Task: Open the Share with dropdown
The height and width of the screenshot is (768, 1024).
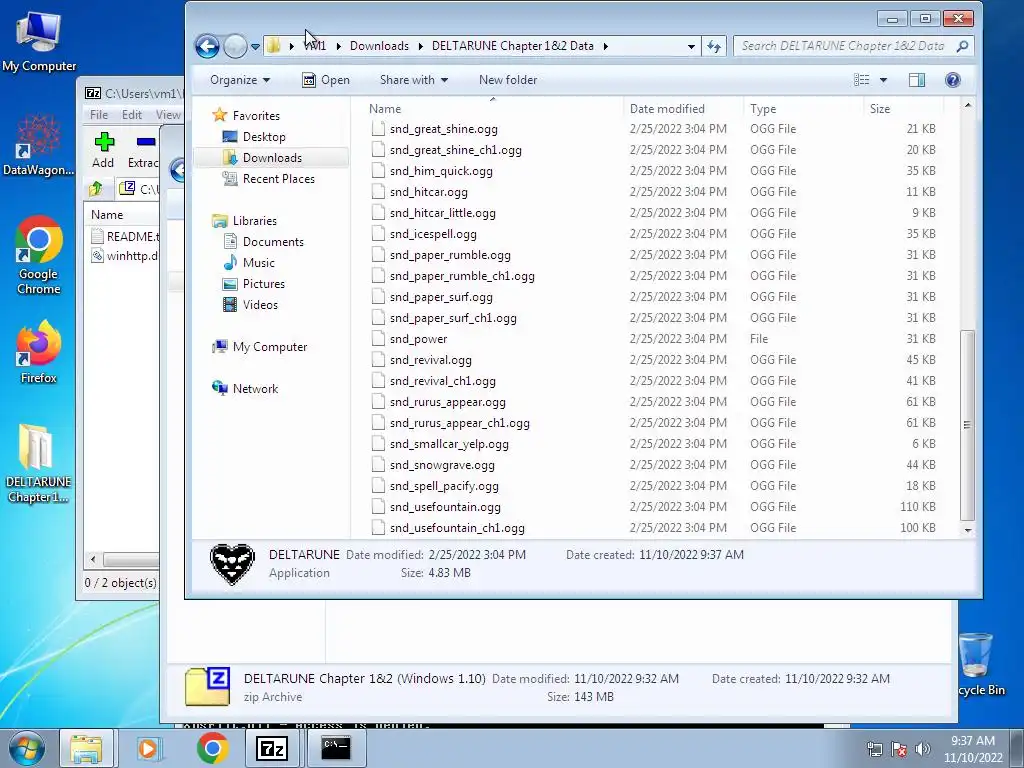Action: click(413, 80)
